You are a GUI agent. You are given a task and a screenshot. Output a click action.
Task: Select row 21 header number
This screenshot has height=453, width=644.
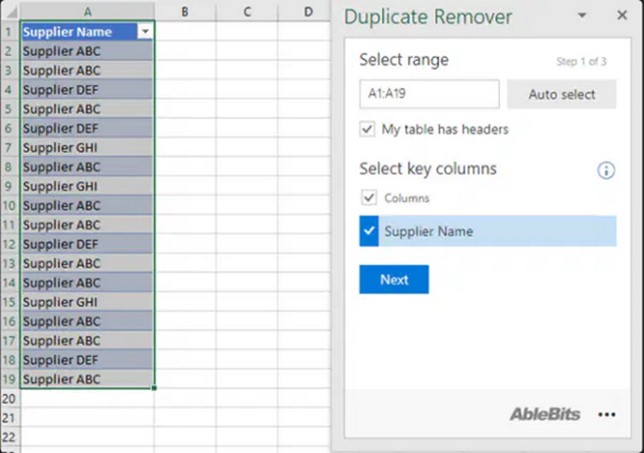pyautogui.click(x=9, y=418)
